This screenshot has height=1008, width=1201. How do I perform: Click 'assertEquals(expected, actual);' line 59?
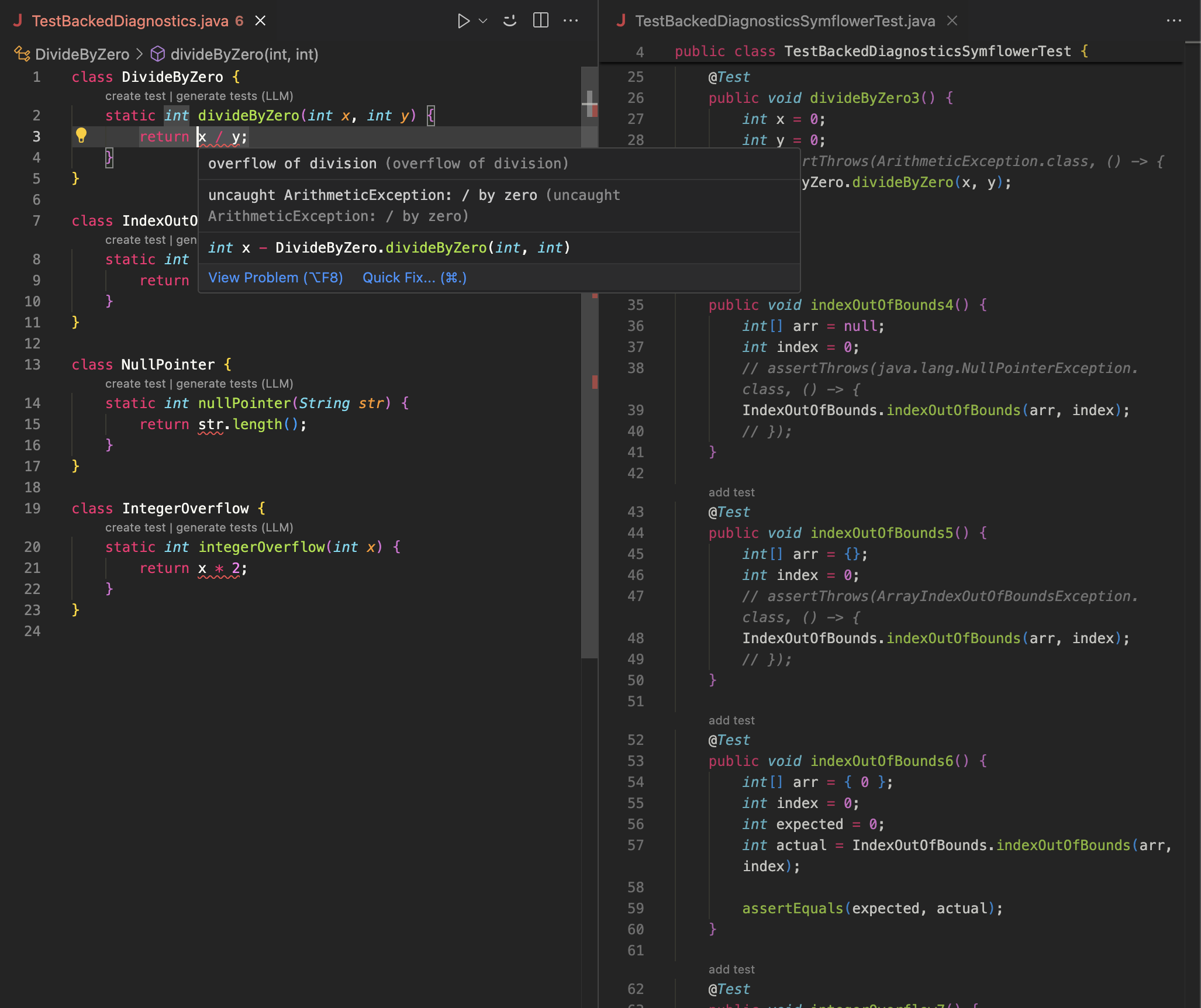point(872,909)
